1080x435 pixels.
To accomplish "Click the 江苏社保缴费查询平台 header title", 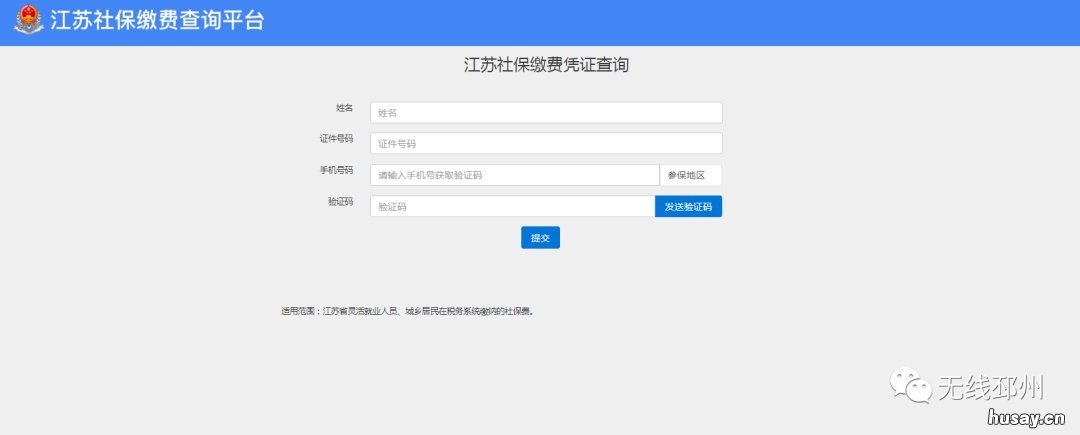I will click(156, 21).
